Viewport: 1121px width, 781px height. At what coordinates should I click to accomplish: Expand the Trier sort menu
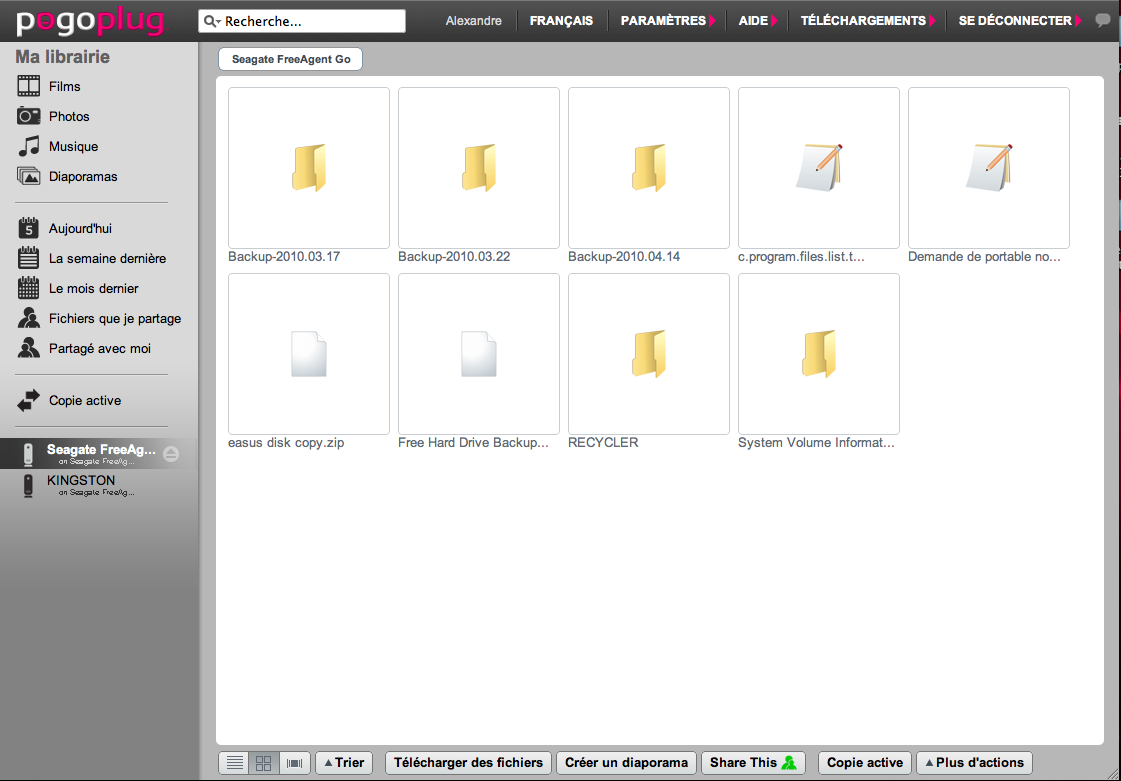[x=344, y=762]
